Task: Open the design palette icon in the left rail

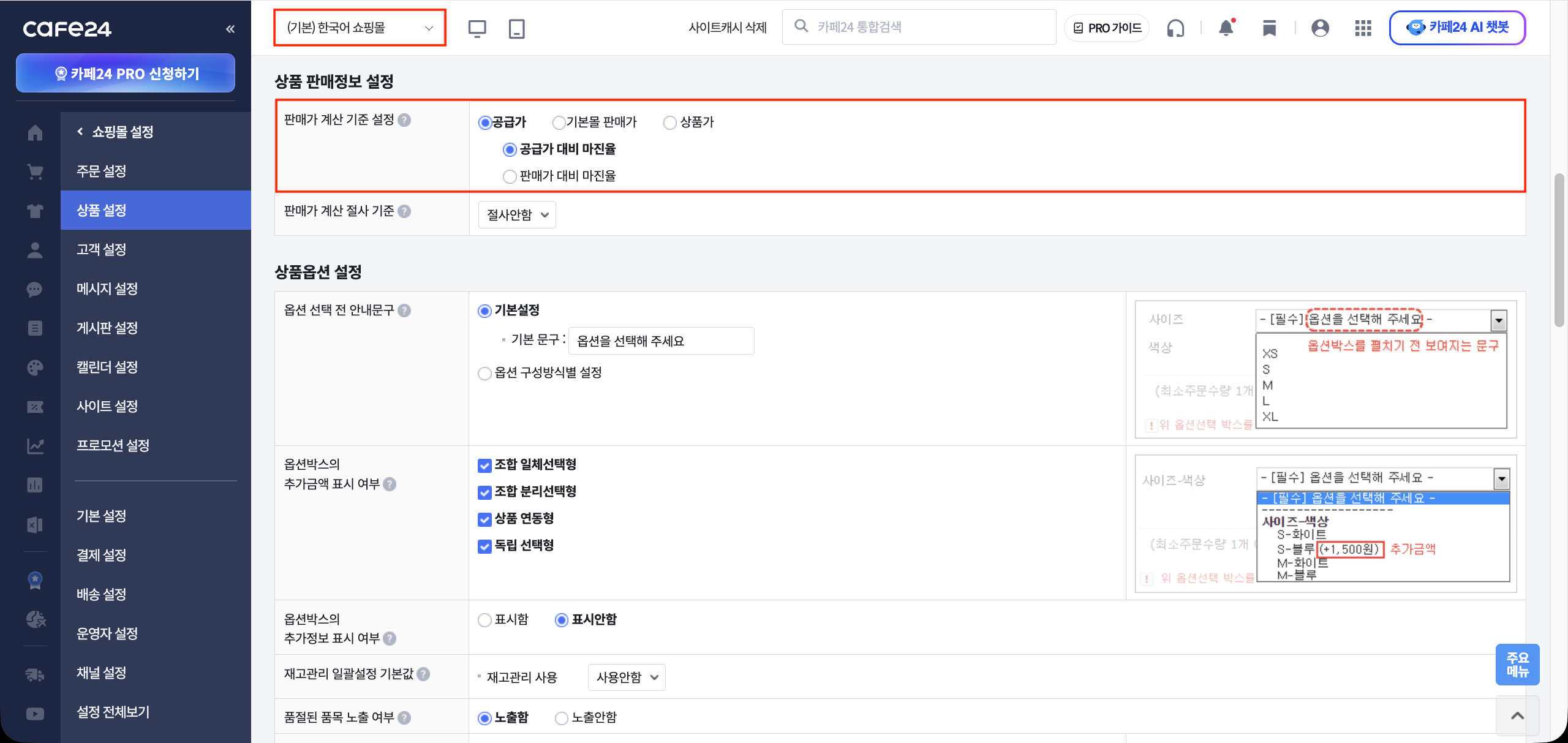Action: pos(35,368)
